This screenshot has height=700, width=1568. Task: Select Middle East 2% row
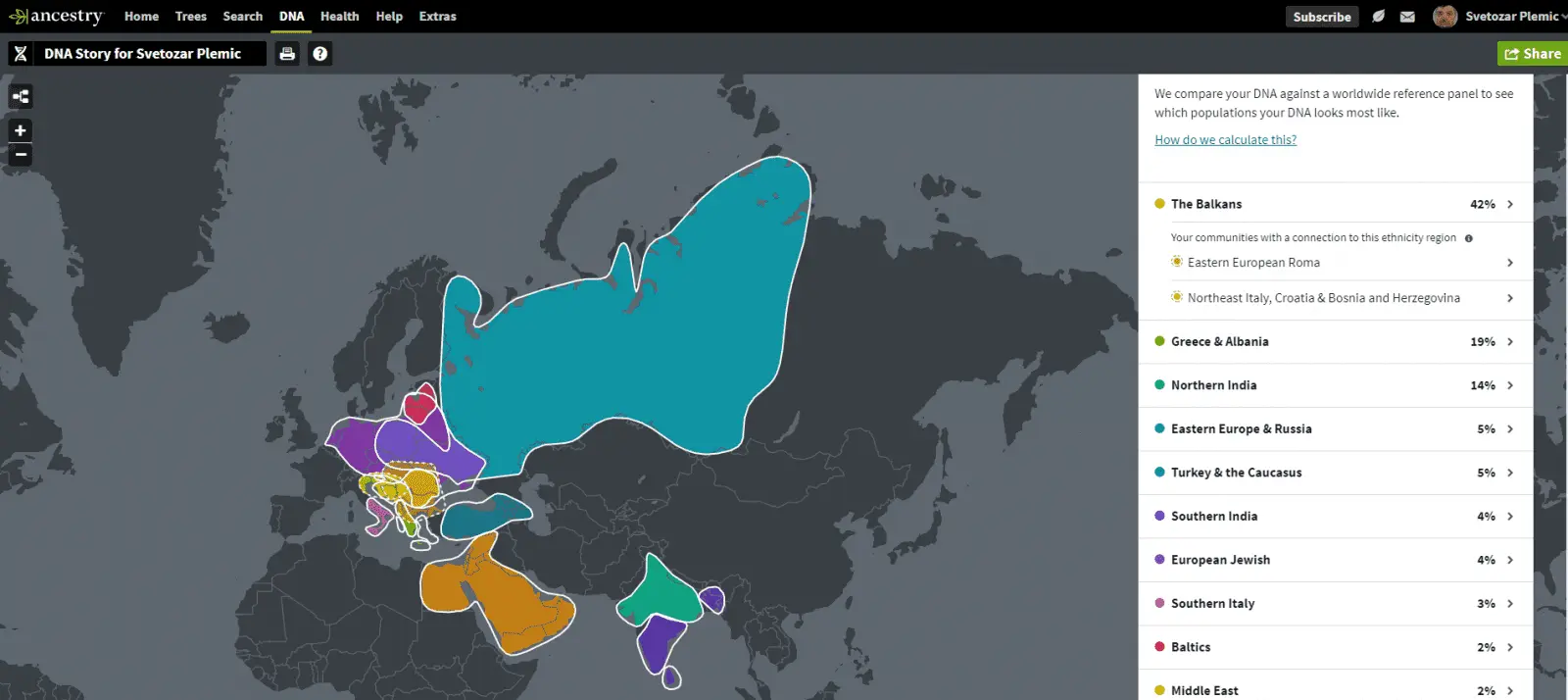[x=1335, y=687]
